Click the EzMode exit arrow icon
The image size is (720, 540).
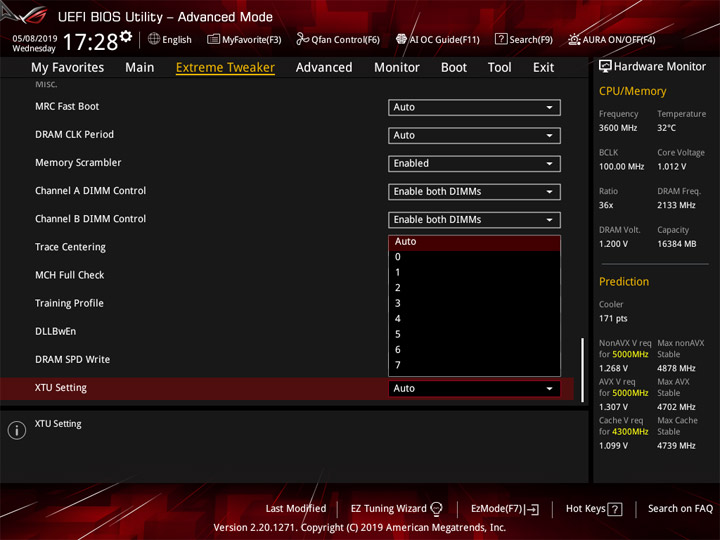tap(532, 509)
